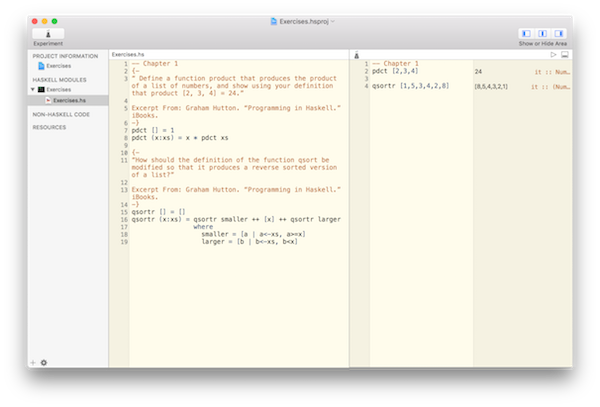Toggle the middle editor area button
The width and height of the screenshot is (600, 407).
pyautogui.click(x=543, y=34)
